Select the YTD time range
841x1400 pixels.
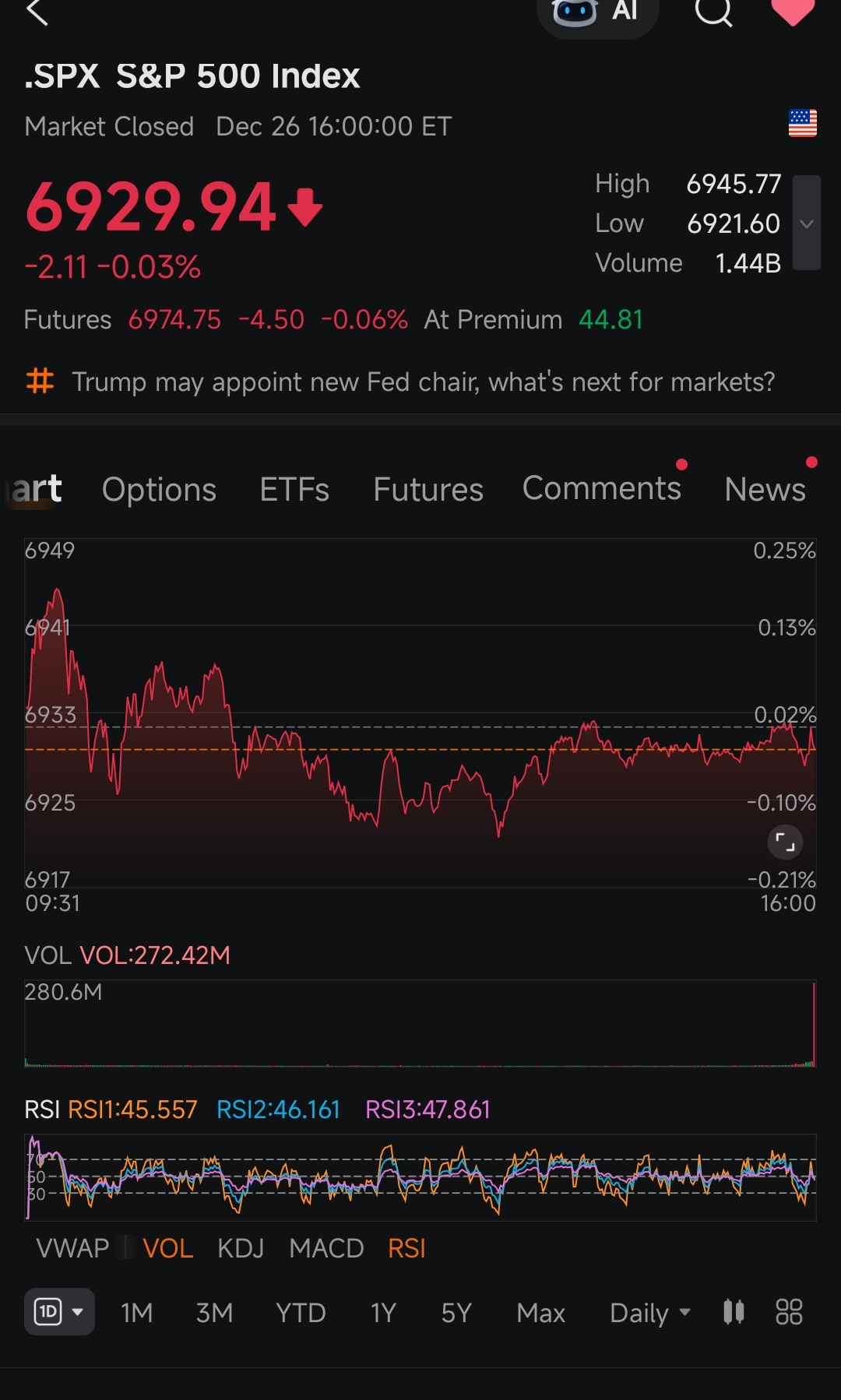click(301, 1313)
